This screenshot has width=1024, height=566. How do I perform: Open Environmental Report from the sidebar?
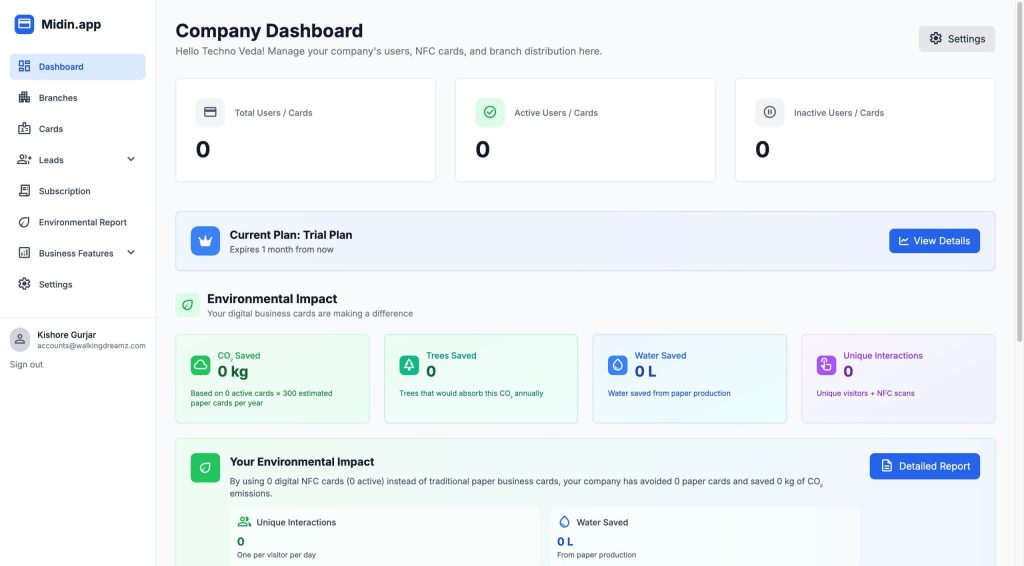(82, 222)
